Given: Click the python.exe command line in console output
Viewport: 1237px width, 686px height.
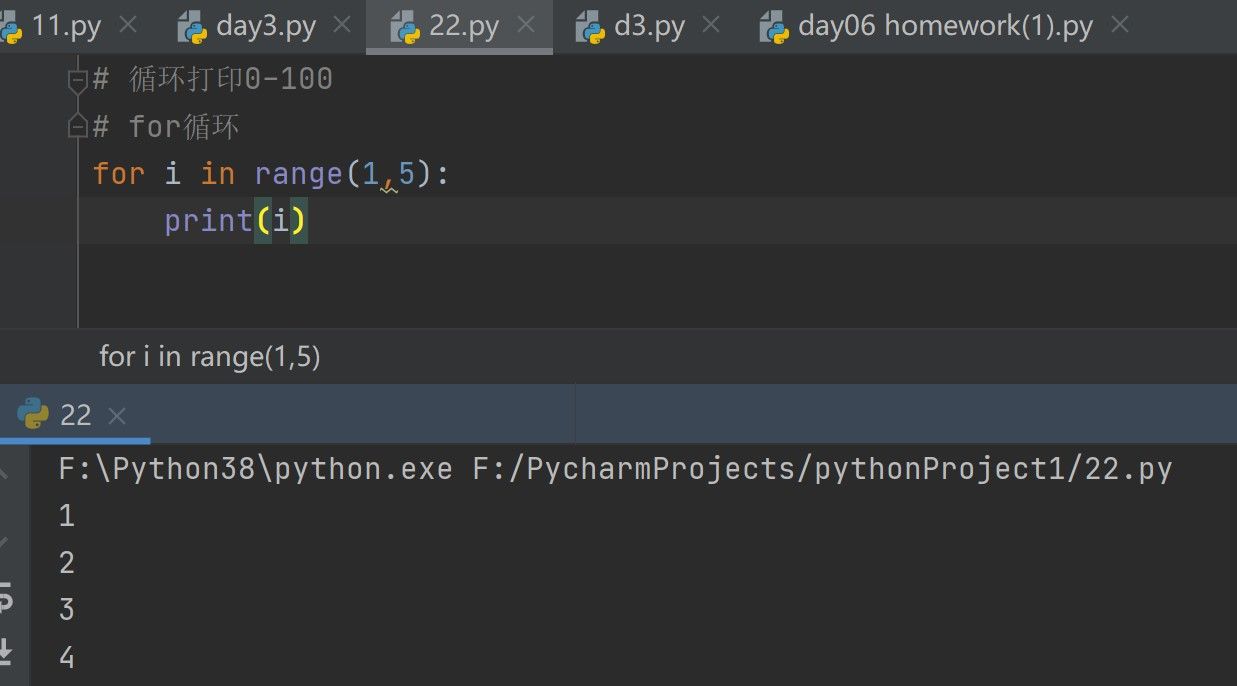Looking at the screenshot, I should pyautogui.click(x=615, y=469).
